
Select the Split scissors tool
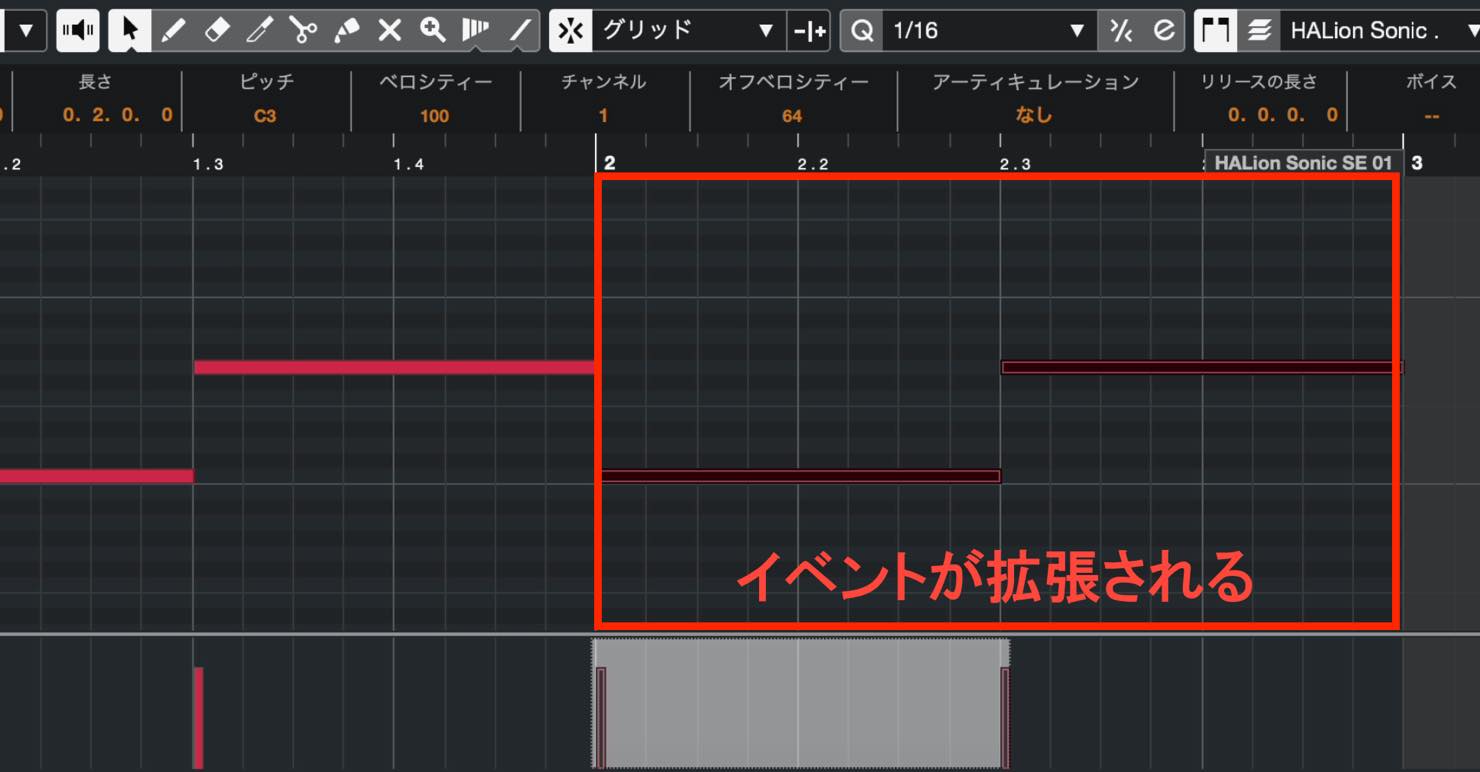click(302, 30)
